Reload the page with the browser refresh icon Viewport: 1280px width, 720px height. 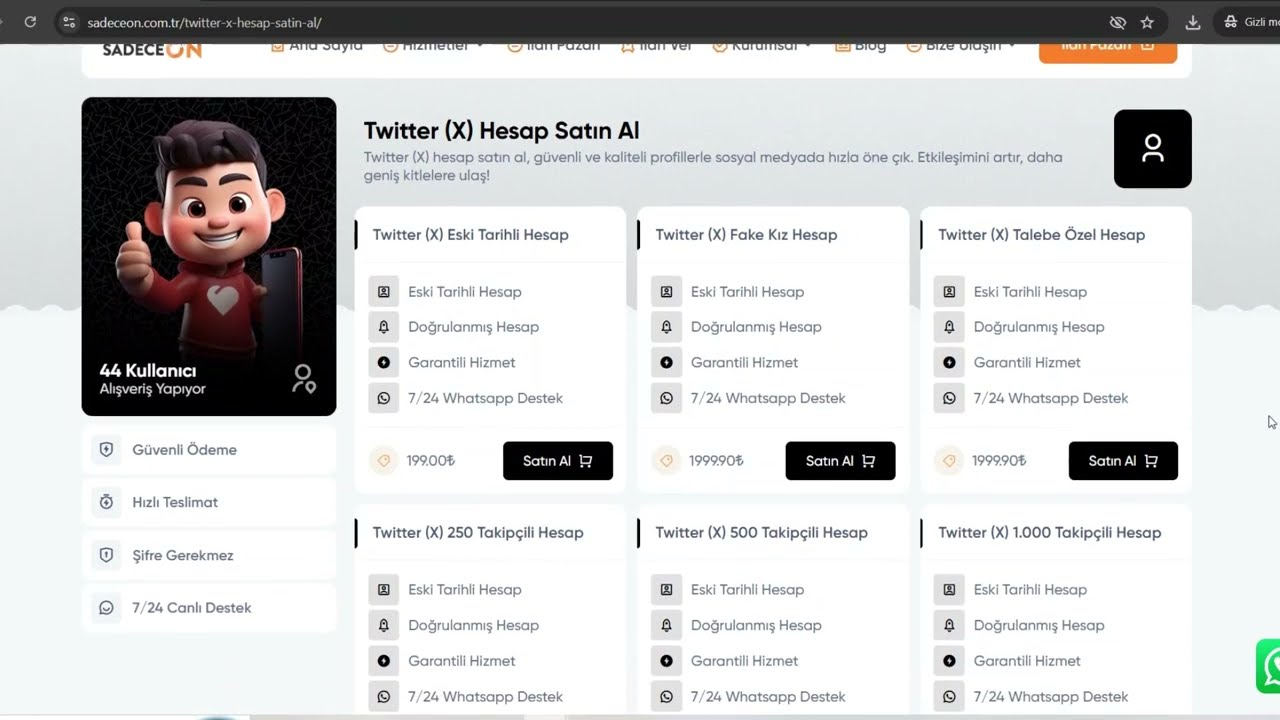point(30,22)
